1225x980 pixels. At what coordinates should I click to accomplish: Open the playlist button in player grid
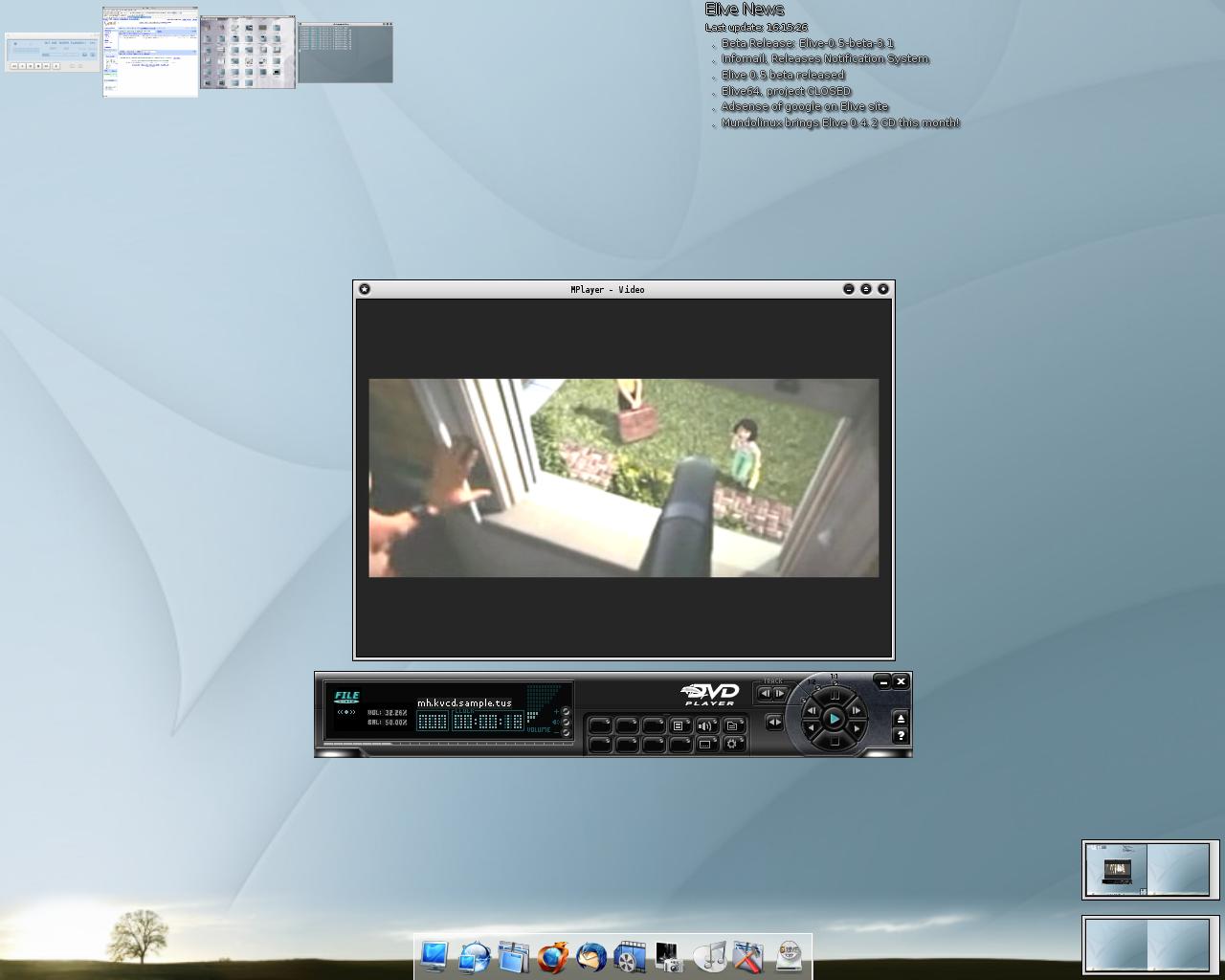coord(680,725)
